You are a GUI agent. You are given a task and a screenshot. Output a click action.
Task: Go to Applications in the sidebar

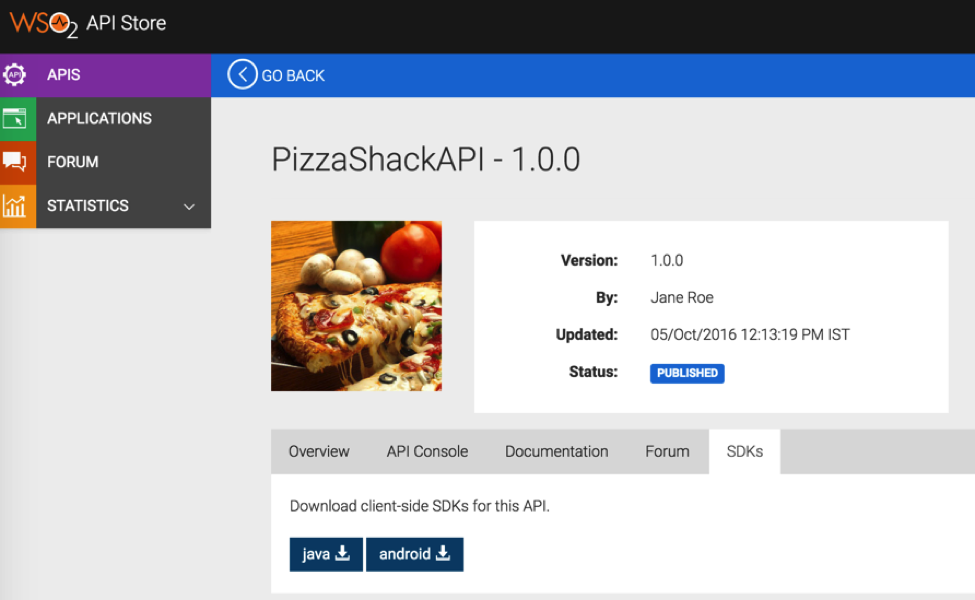tap(99, 118)
